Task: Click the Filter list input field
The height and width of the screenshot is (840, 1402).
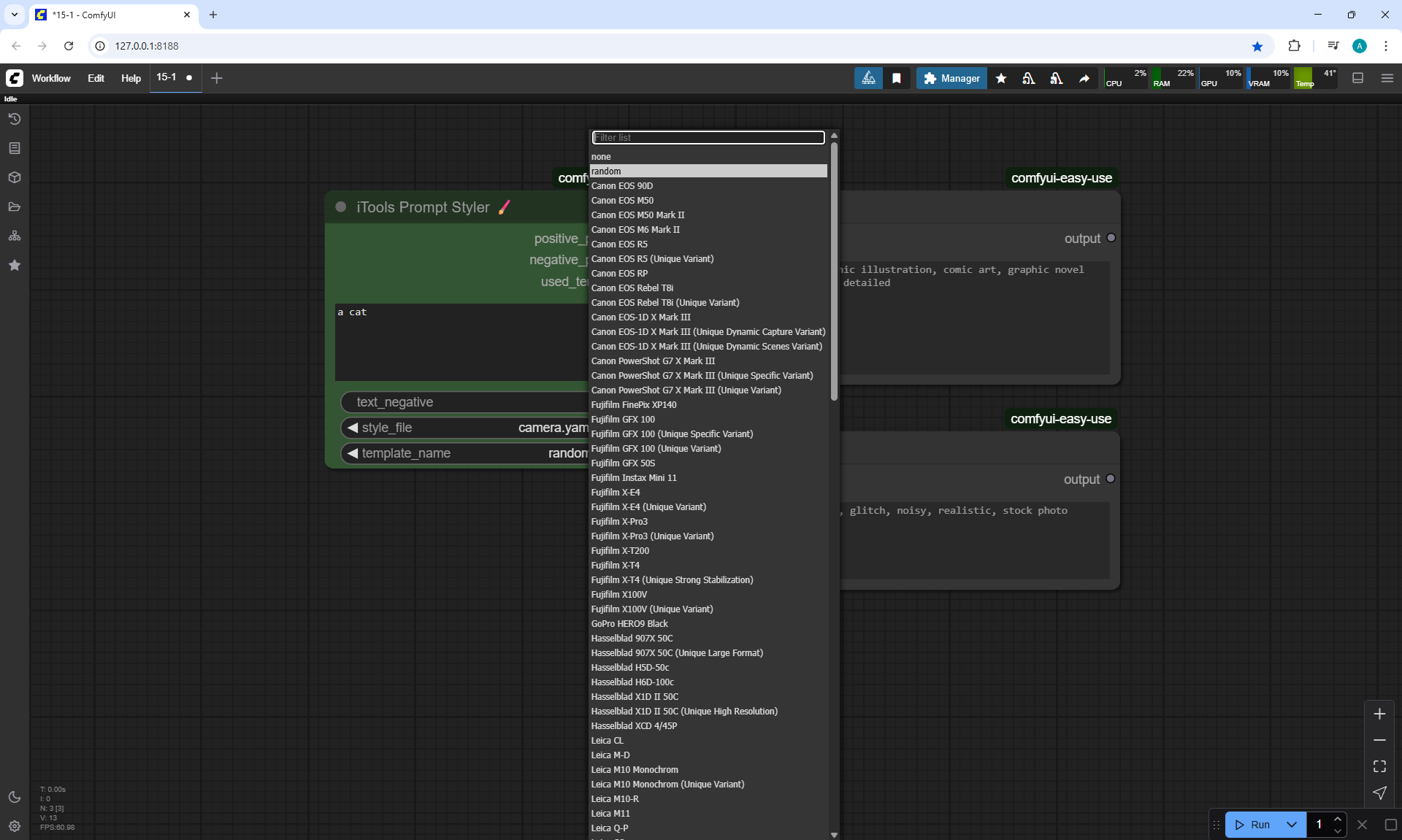Action: pyautogui.click(x=708, y=137)
